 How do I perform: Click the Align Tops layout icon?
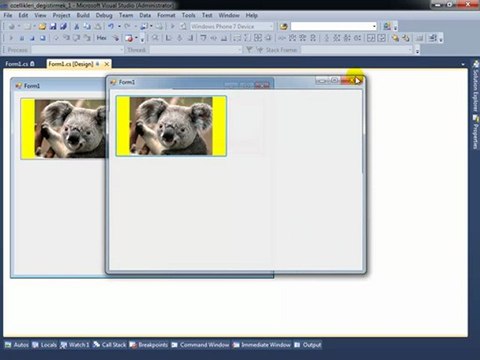[203, 38]
